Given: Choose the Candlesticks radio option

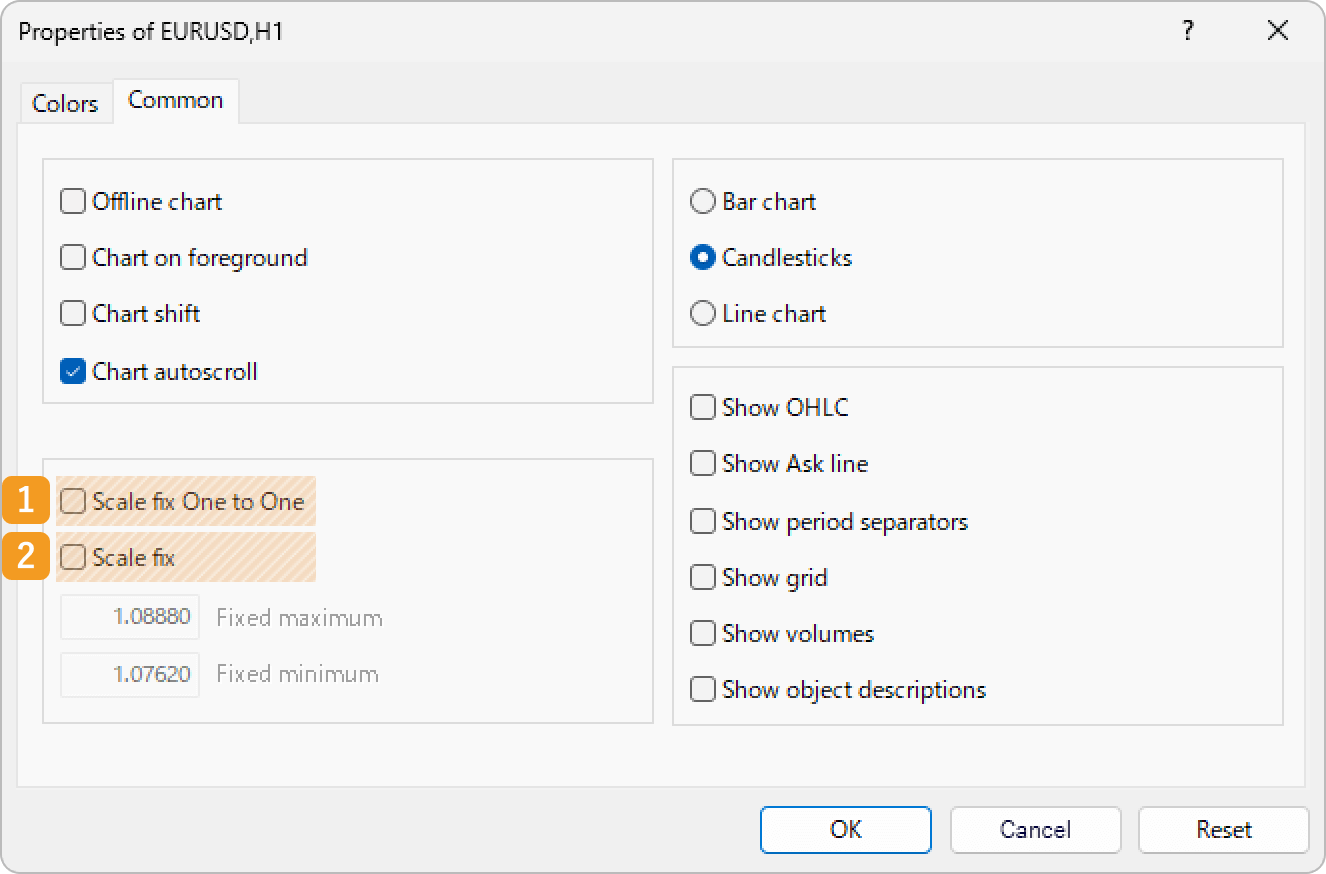Looking at the screenshot, I should click(x=703, y=258).
